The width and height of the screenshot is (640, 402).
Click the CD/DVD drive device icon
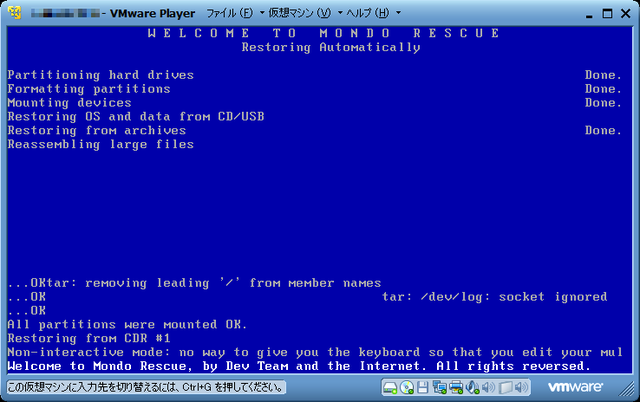407,387
